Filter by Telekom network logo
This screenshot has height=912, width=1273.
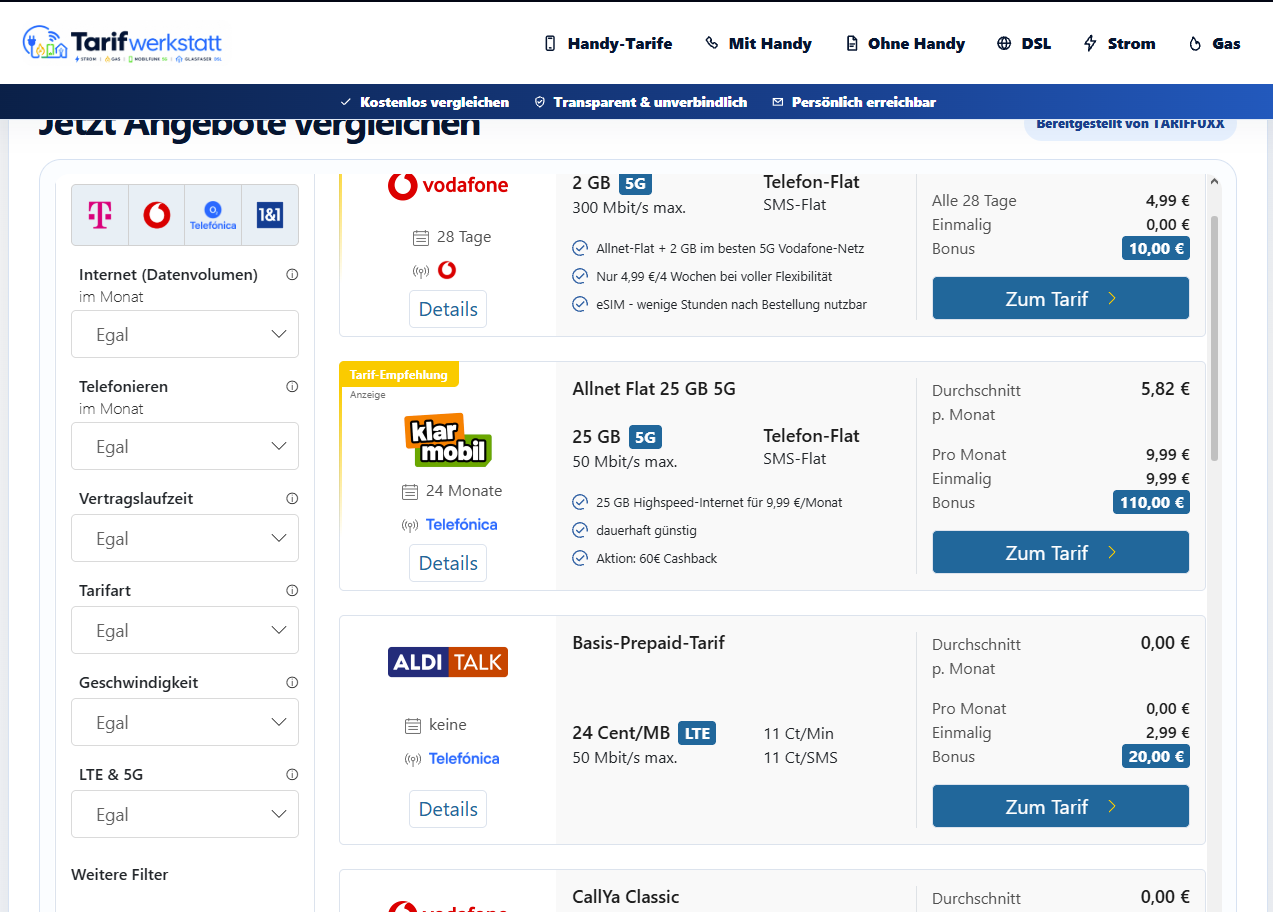pos(100,214)
